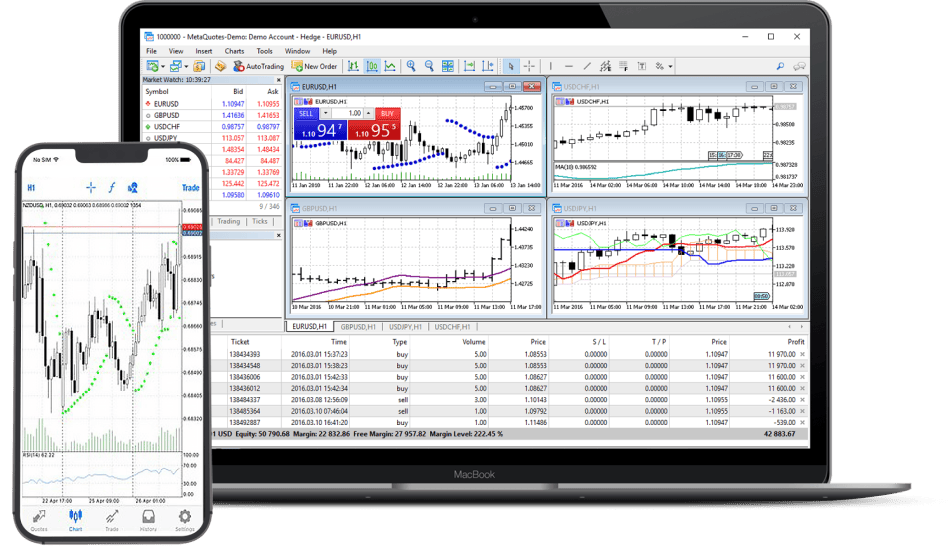This screenshot has height=556, width=950.
Task: Click the New Order toolbar button
Action: coord(314,66)
